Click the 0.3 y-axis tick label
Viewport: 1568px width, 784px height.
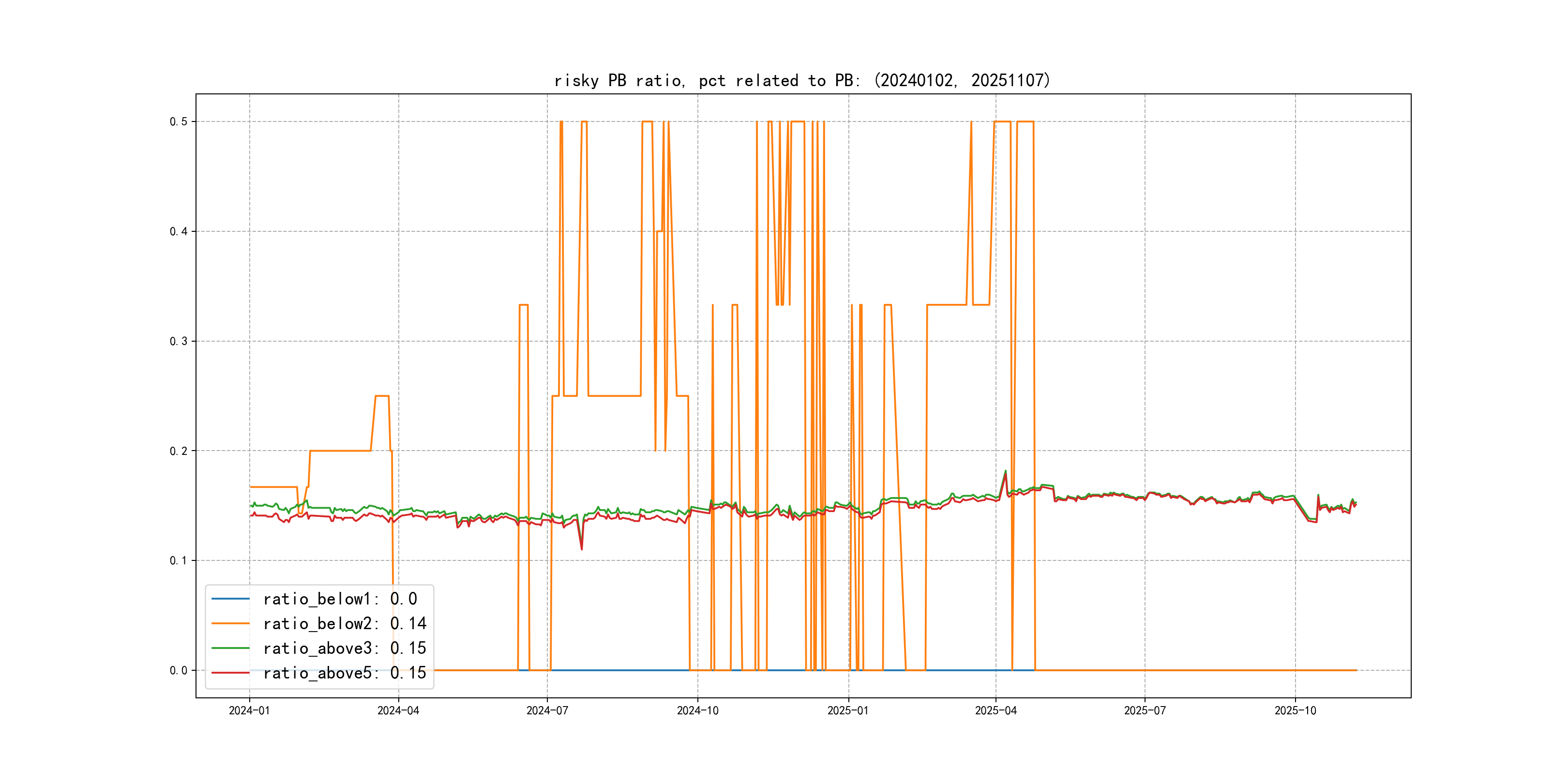tap(179, 342)
